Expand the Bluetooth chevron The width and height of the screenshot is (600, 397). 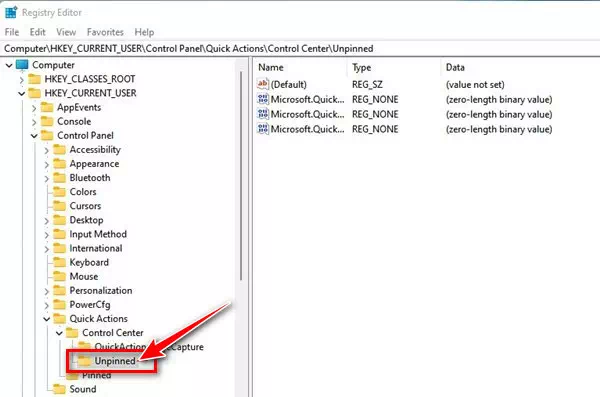tap(46, 178)
